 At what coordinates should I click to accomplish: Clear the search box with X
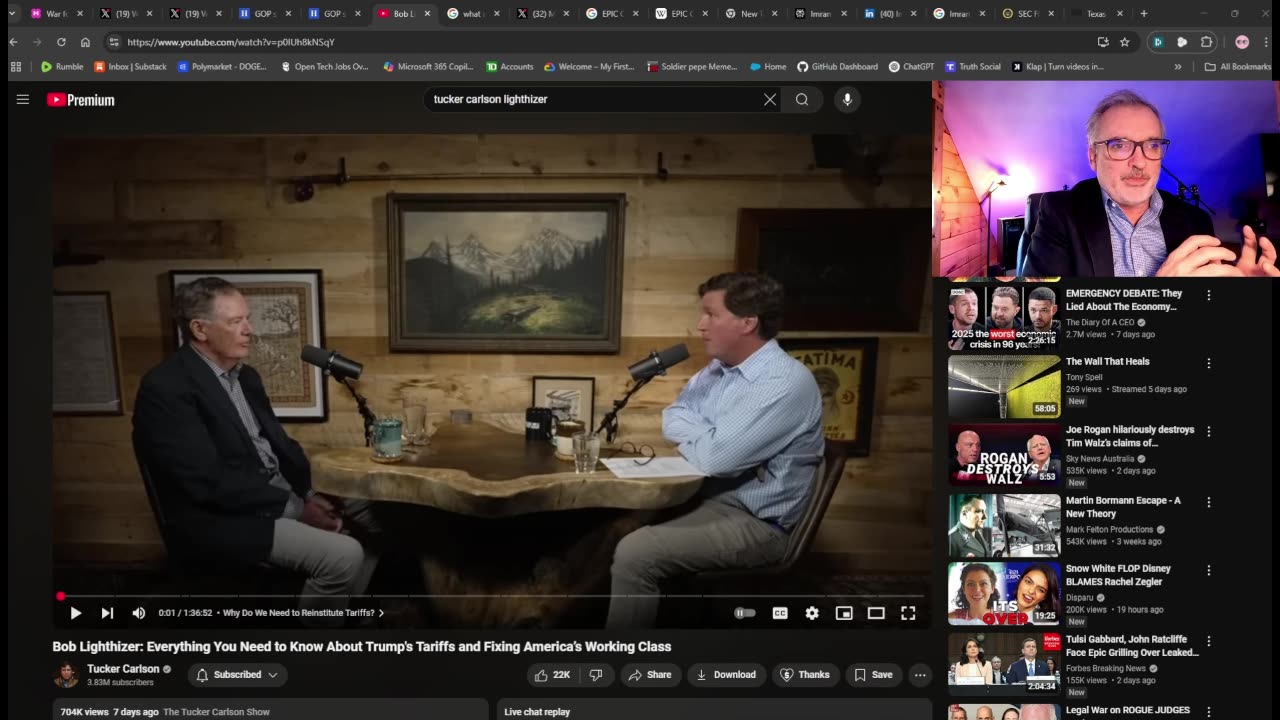pos(770,99)
